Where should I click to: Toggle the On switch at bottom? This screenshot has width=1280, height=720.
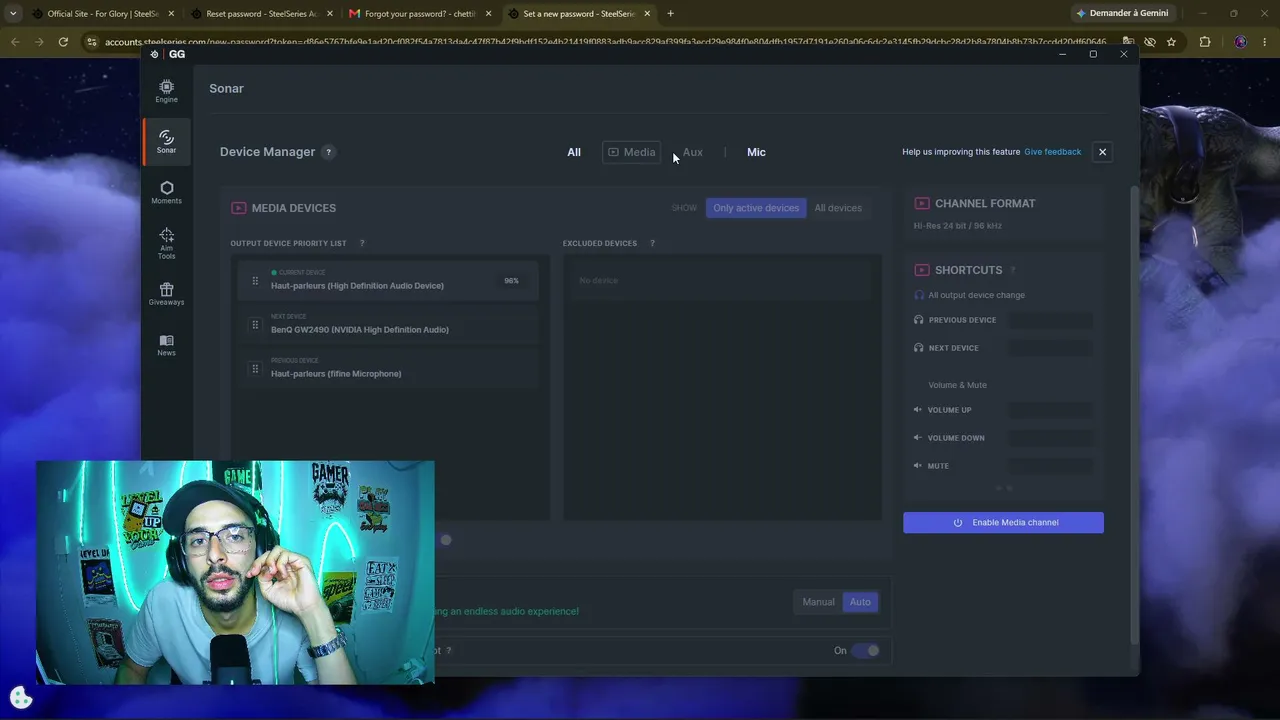[866, 650]
